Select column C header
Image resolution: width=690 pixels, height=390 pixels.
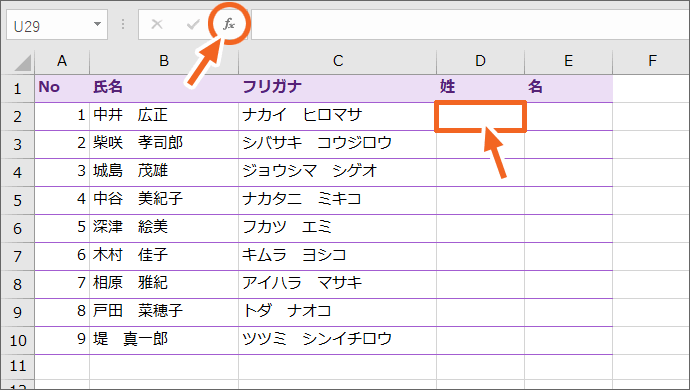click(x=338, y=61)
